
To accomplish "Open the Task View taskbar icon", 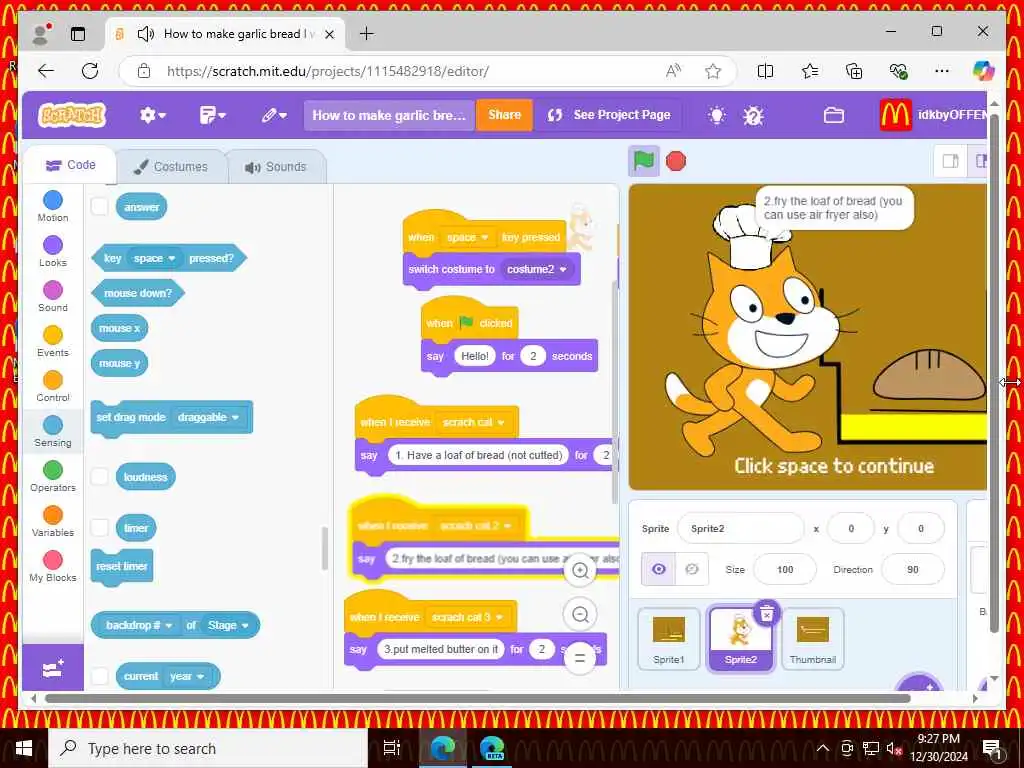I will click(x=392, y=748).
